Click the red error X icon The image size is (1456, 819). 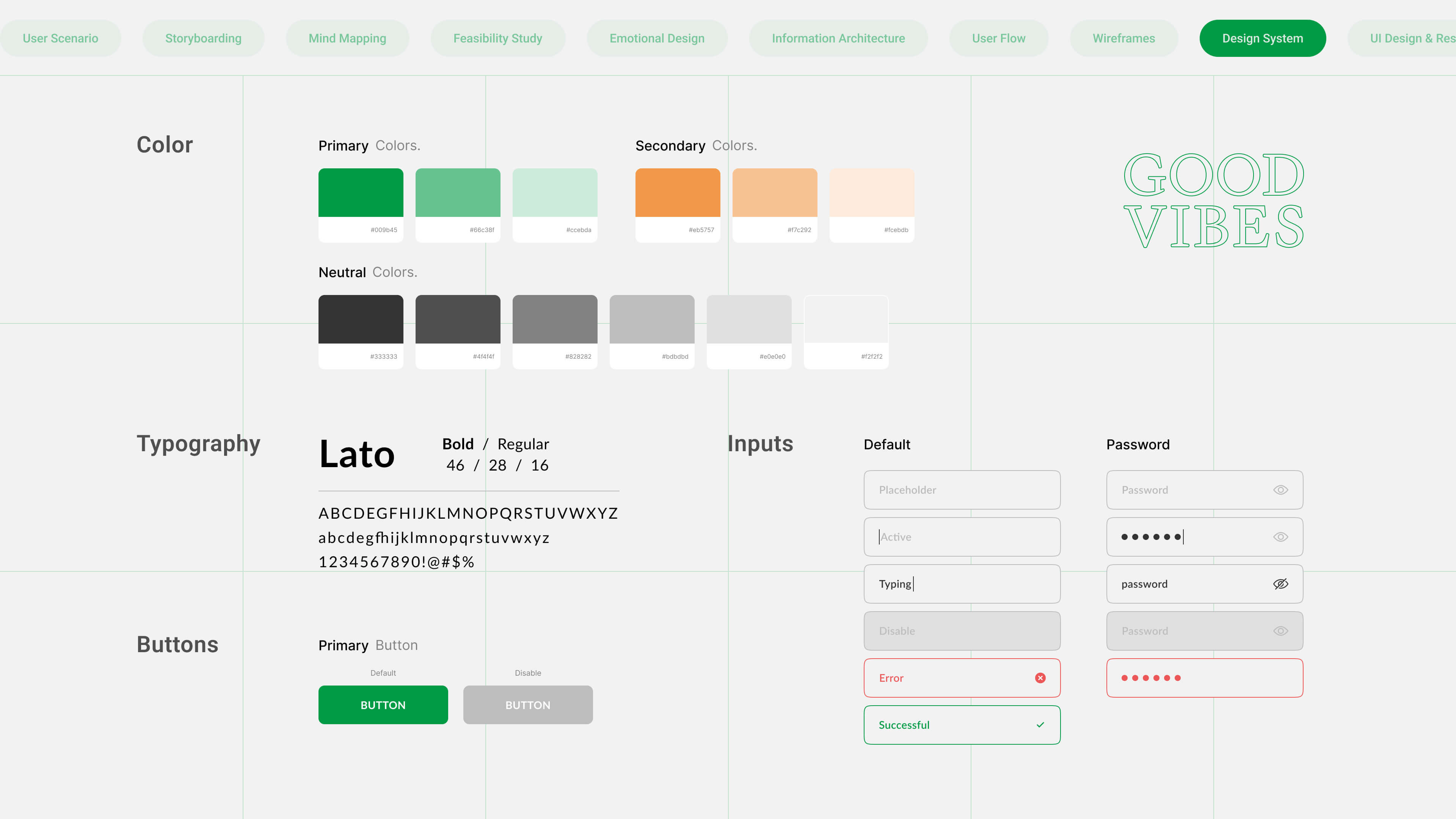pos(1040,678)
